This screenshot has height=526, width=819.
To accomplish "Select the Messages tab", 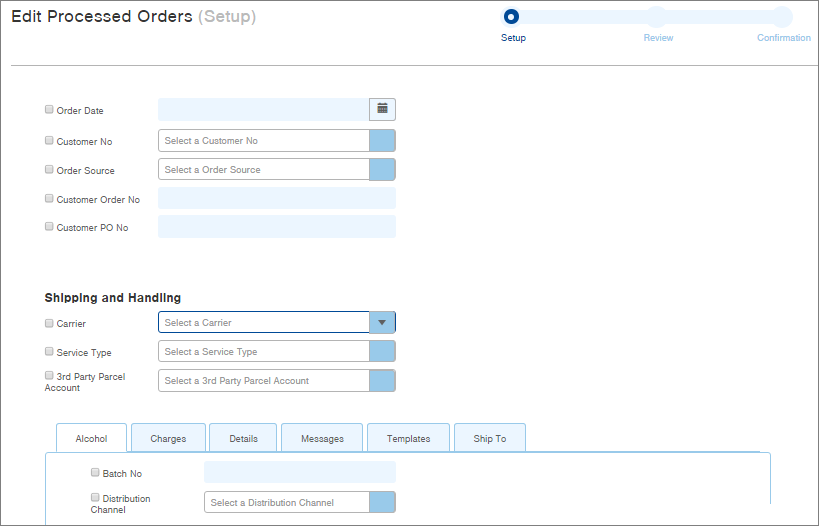I will pos(322,439).
